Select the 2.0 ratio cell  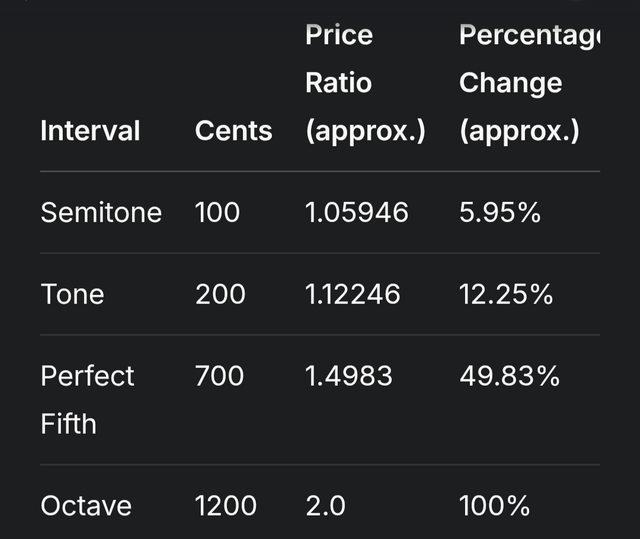(x=325, y=506)
